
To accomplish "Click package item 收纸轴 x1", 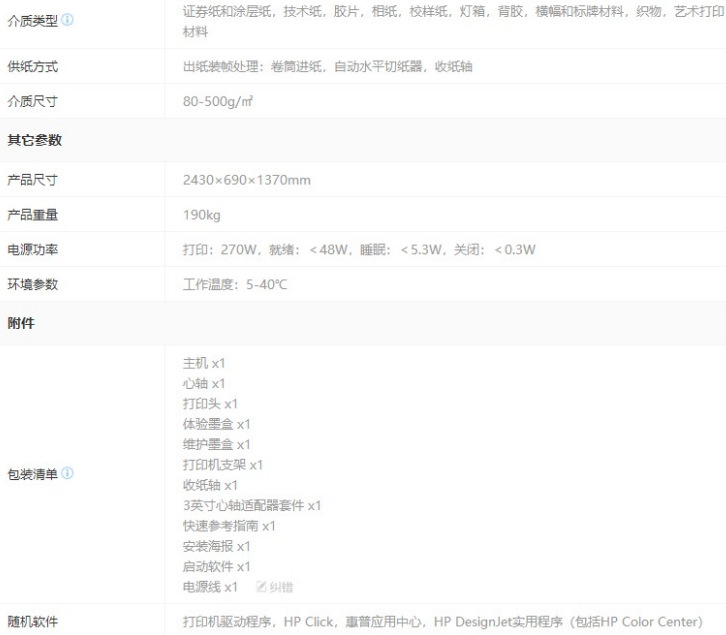I will pos(210,485).
